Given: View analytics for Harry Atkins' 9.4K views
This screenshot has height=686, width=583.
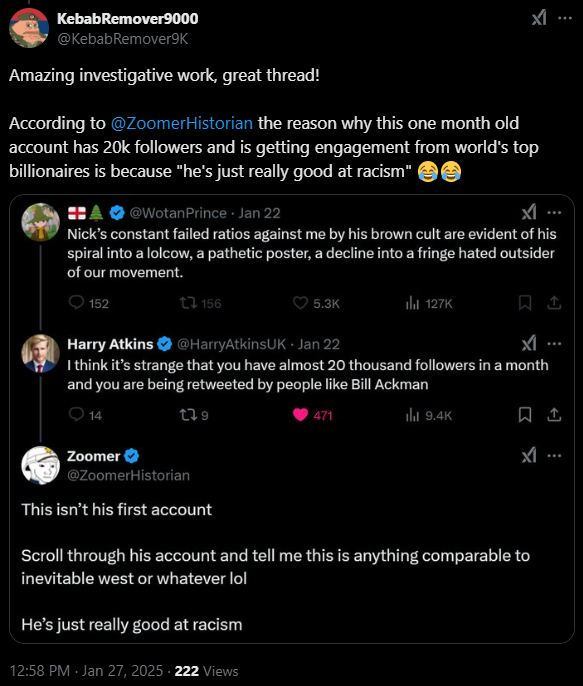Looking at the screenshot, I should click(x=429, y=415).
